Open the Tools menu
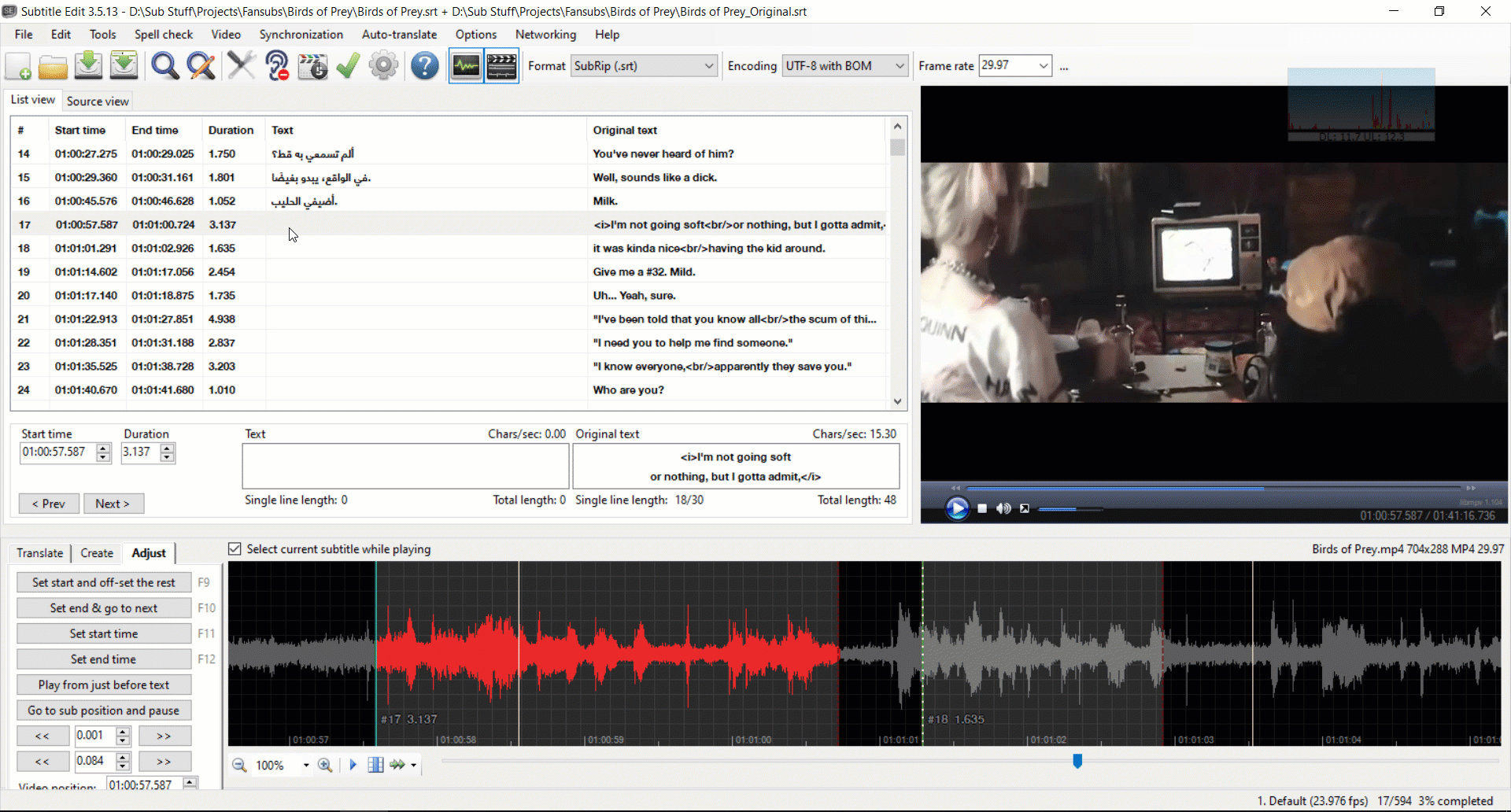Screen dimensions: 1511x812 click(x=102, y=35)
